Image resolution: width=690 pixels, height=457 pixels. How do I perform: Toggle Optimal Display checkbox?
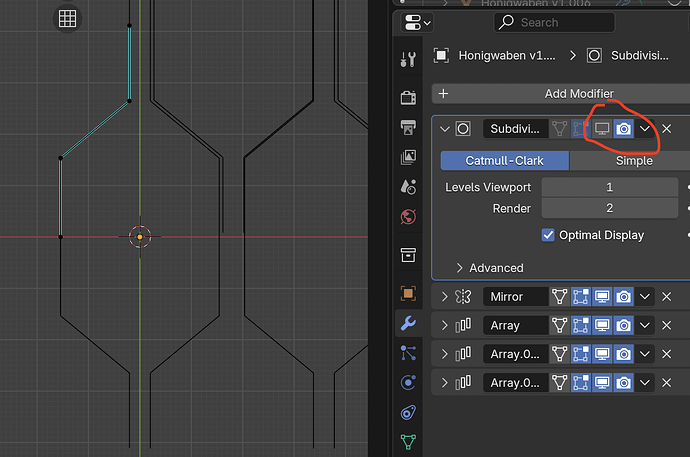[x=548, y=235]
